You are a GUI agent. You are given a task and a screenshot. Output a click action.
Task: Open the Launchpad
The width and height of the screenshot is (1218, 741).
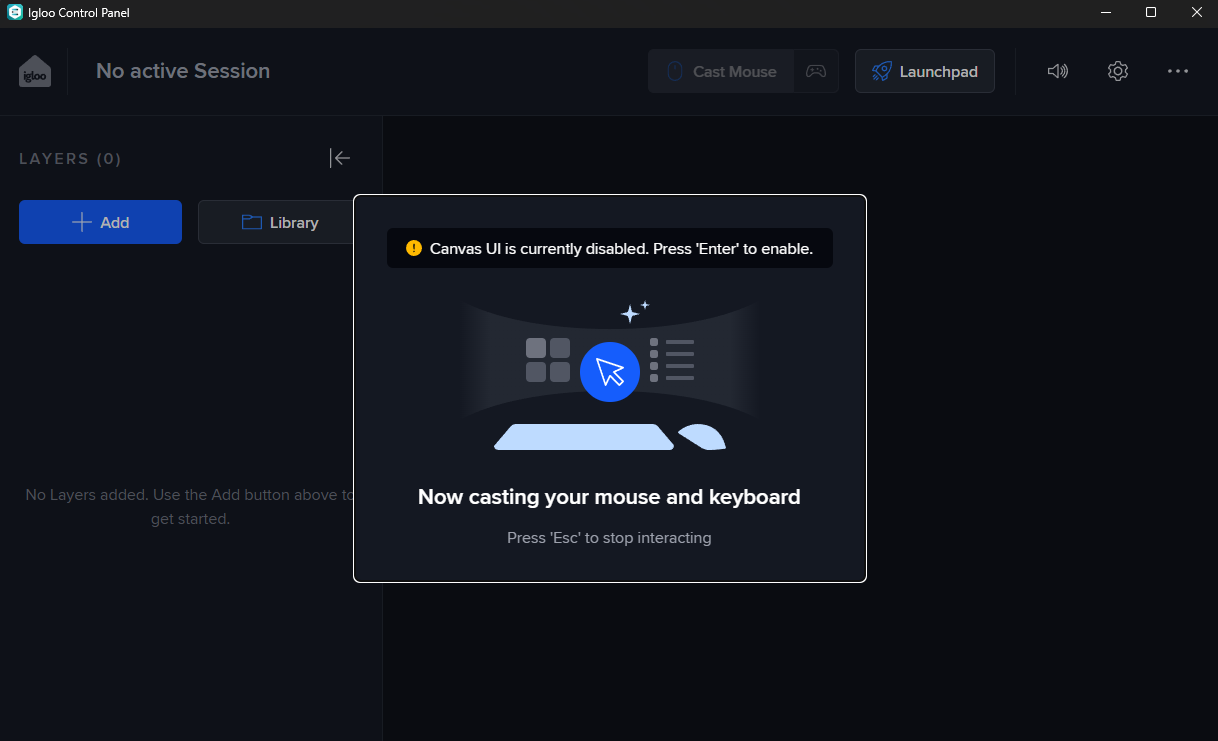tap(924, 72)
